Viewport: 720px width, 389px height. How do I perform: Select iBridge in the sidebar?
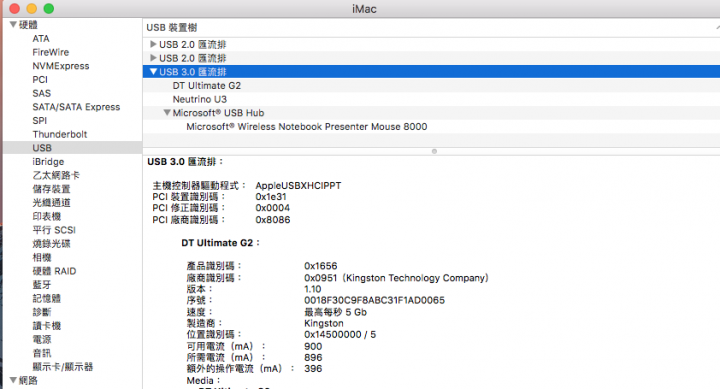click(x=48, y=162)
